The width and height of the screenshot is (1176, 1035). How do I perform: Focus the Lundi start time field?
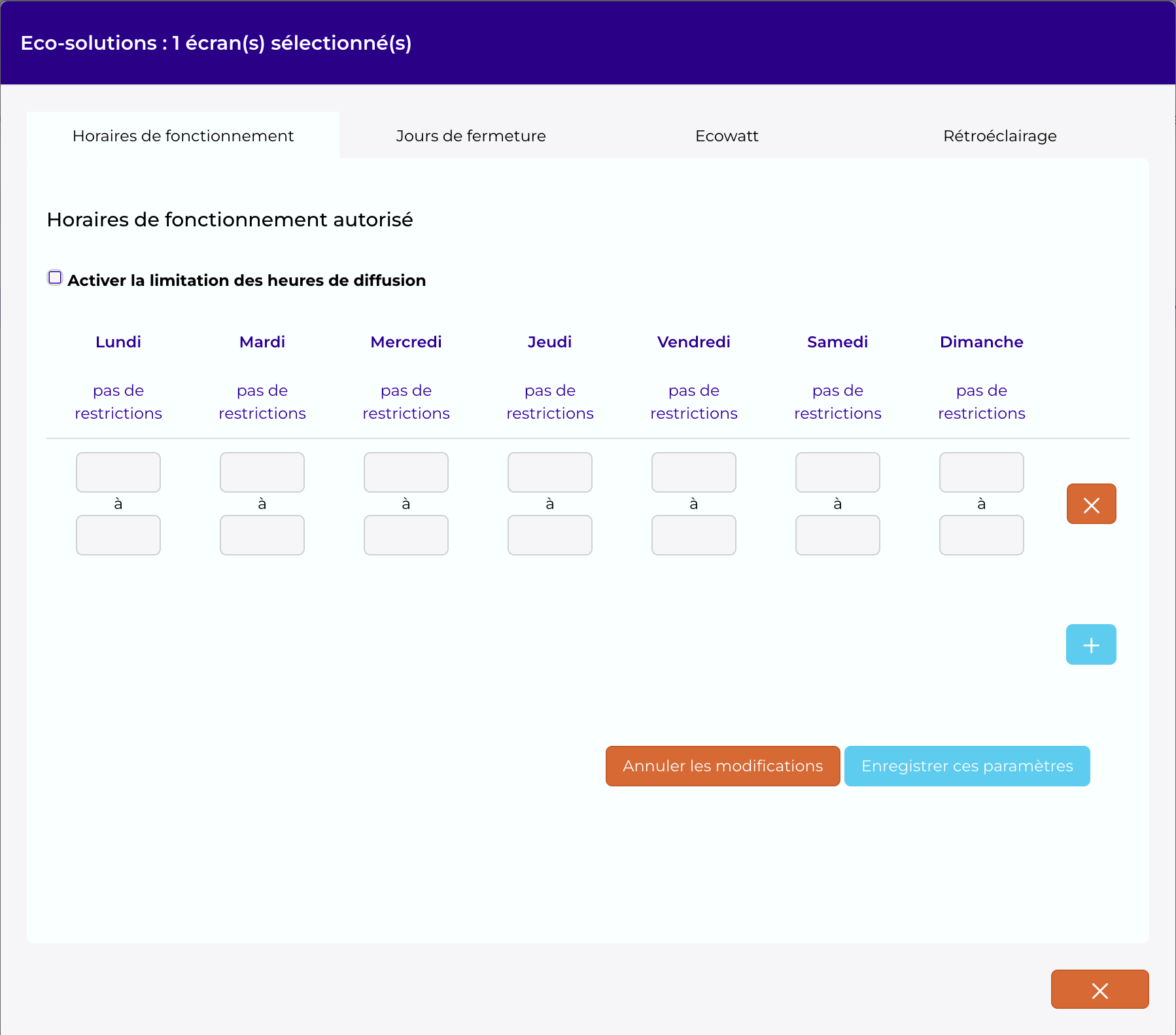tap(118, 472)
